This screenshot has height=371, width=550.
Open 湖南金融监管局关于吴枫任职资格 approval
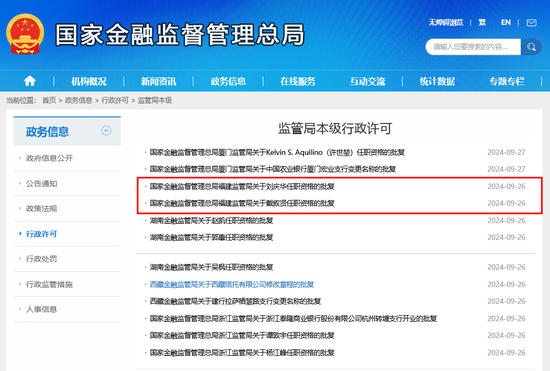click(211, 267)
